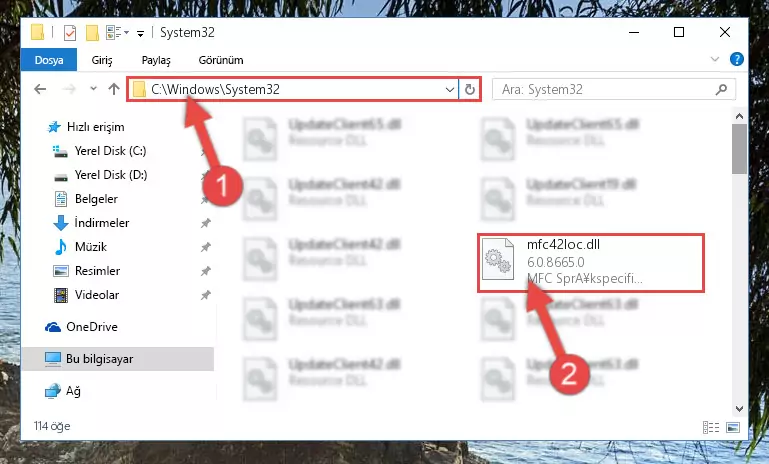Open the Dosya menu tab
769x464 pixels.
[x=49, y=60]
